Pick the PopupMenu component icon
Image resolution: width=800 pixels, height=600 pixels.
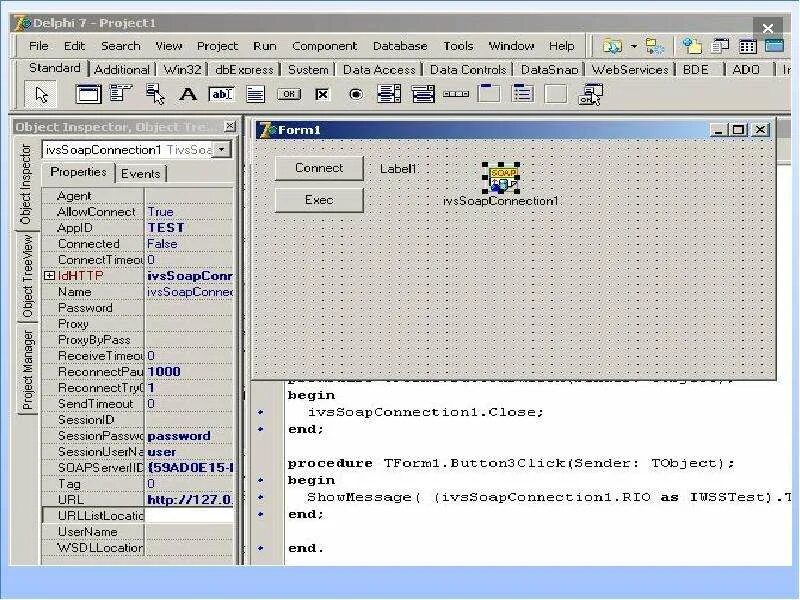[x=155, y=94]
